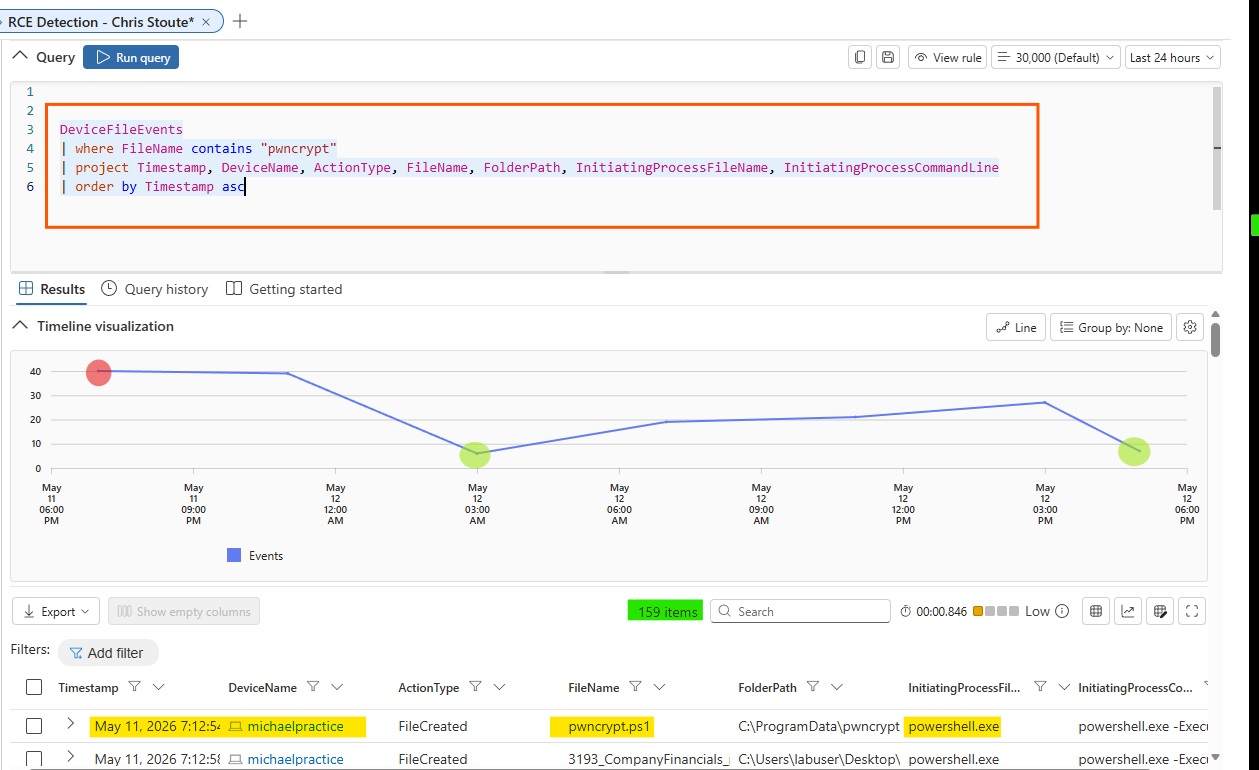Click the Events legend item under chart
The height and width of the screenshot is (770, 1259).
pos(255,555)
